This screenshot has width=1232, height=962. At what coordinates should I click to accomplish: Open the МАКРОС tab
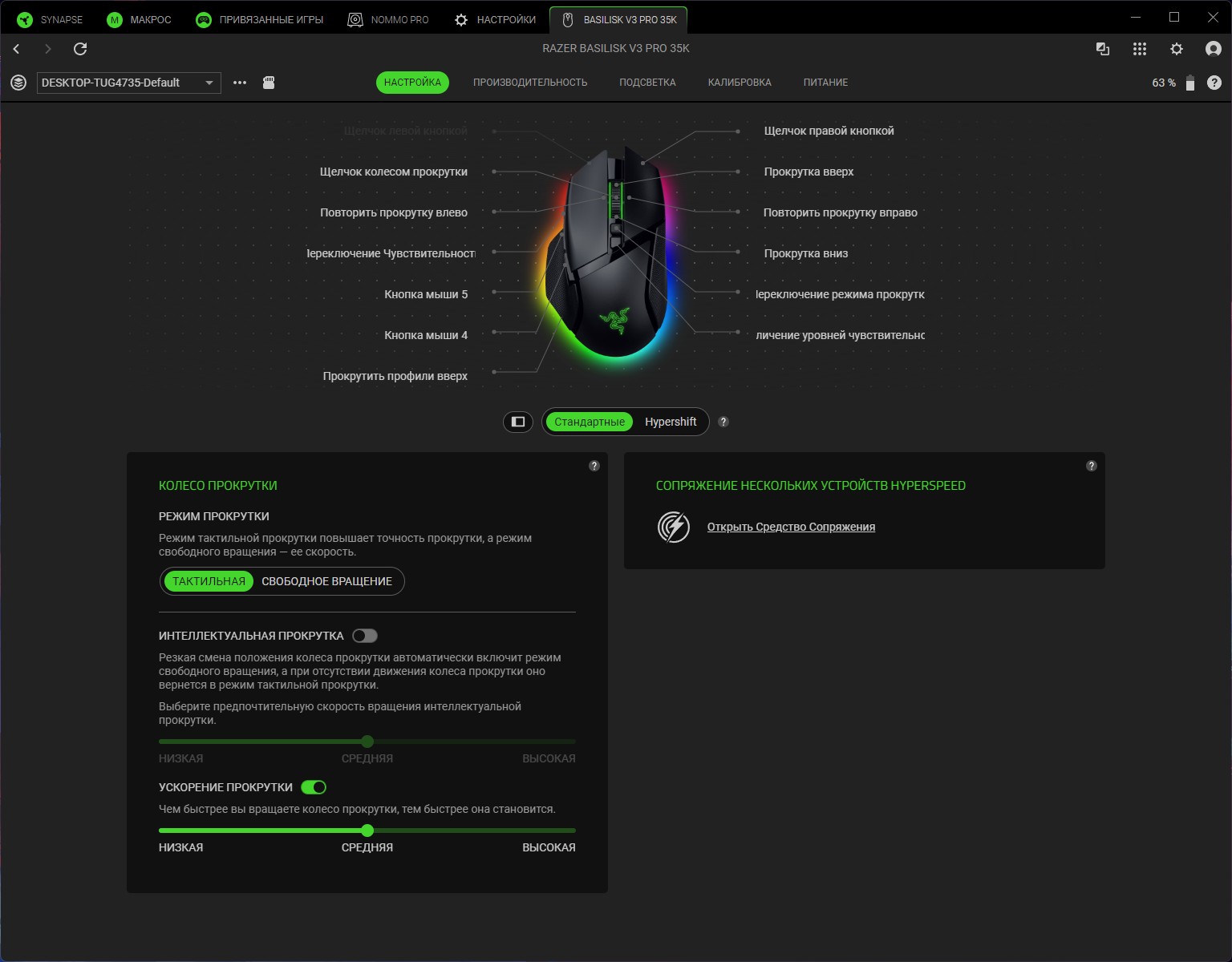pyautogui.click(x=140, y=19)
